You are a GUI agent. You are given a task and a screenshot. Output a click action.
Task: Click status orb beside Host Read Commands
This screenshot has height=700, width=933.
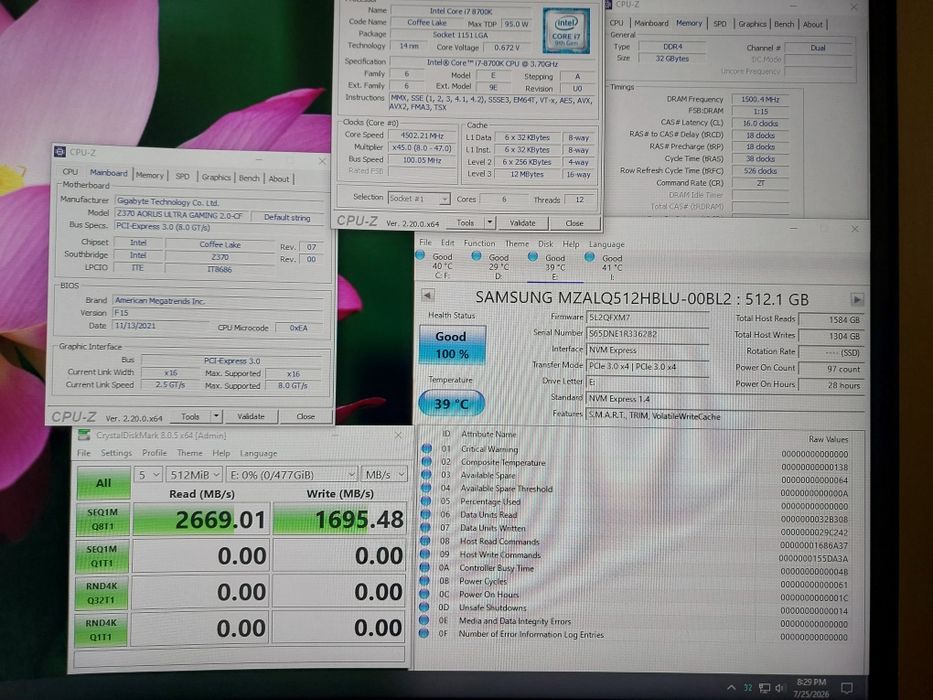point(425,540)
